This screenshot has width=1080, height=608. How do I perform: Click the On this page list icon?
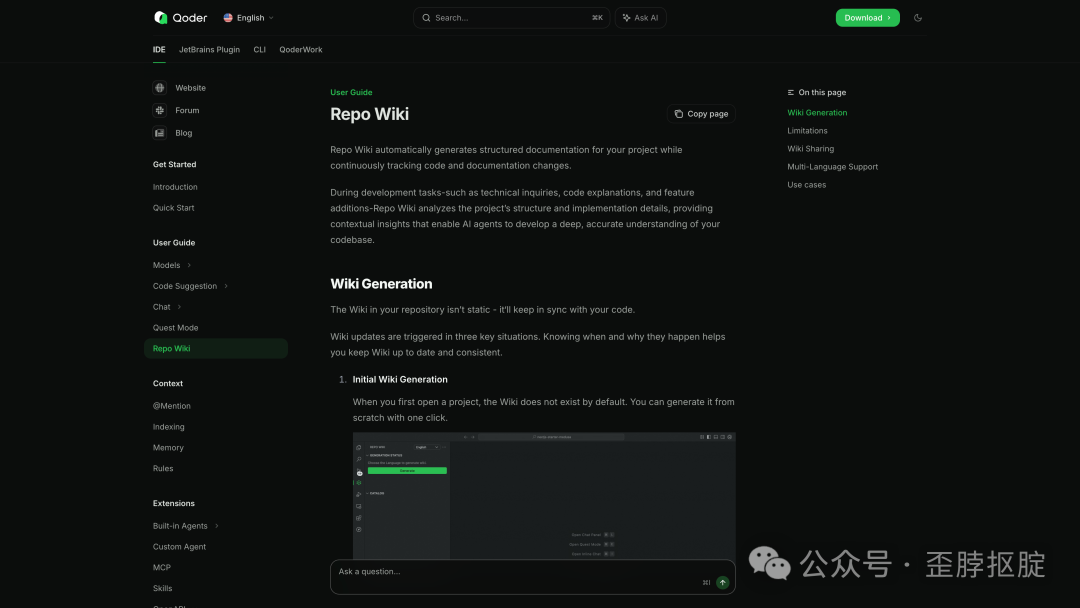789,92
